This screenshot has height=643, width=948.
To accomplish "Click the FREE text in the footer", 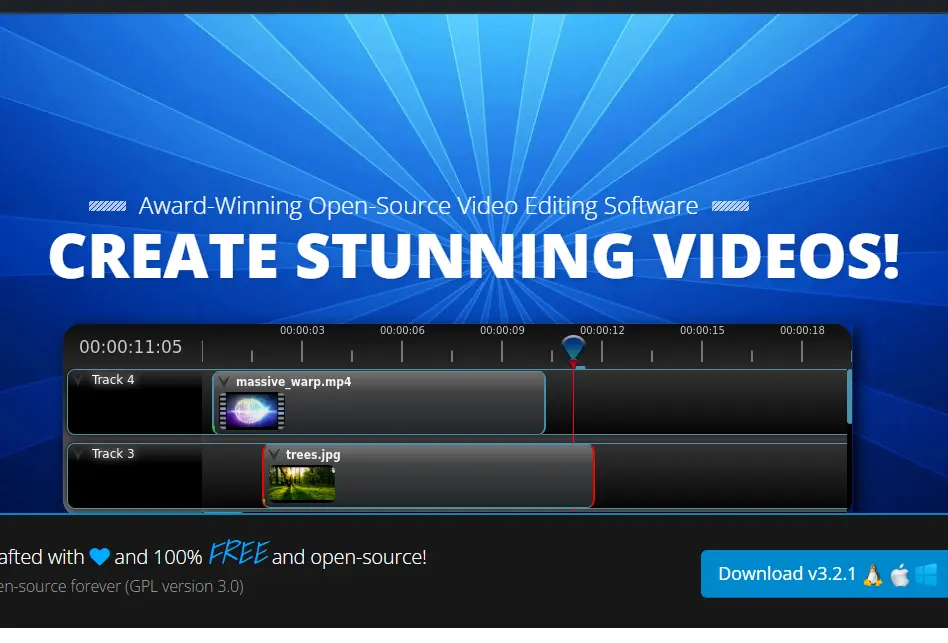I will tap(238, 553).
